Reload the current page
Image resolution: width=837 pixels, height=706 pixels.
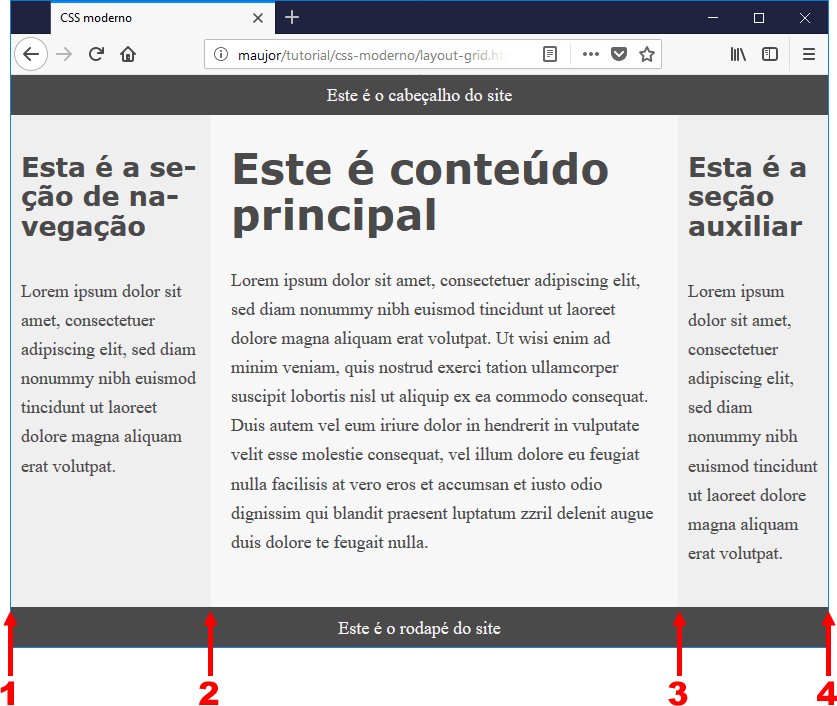pos(96,54)
